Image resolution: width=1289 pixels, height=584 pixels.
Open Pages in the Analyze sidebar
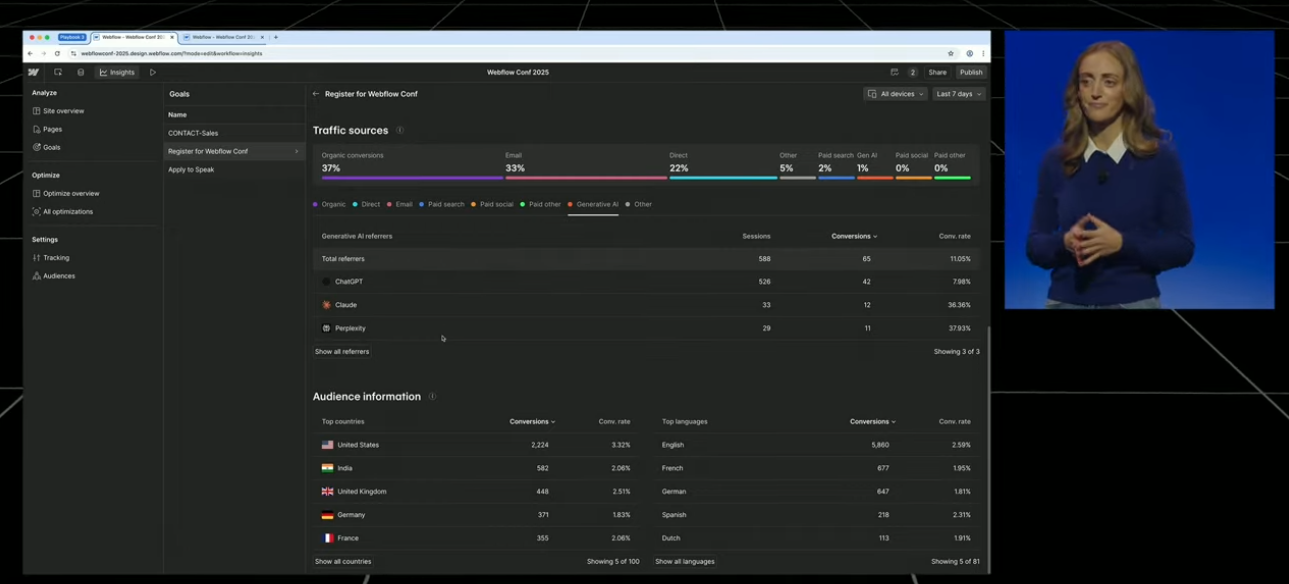point(48,129)
